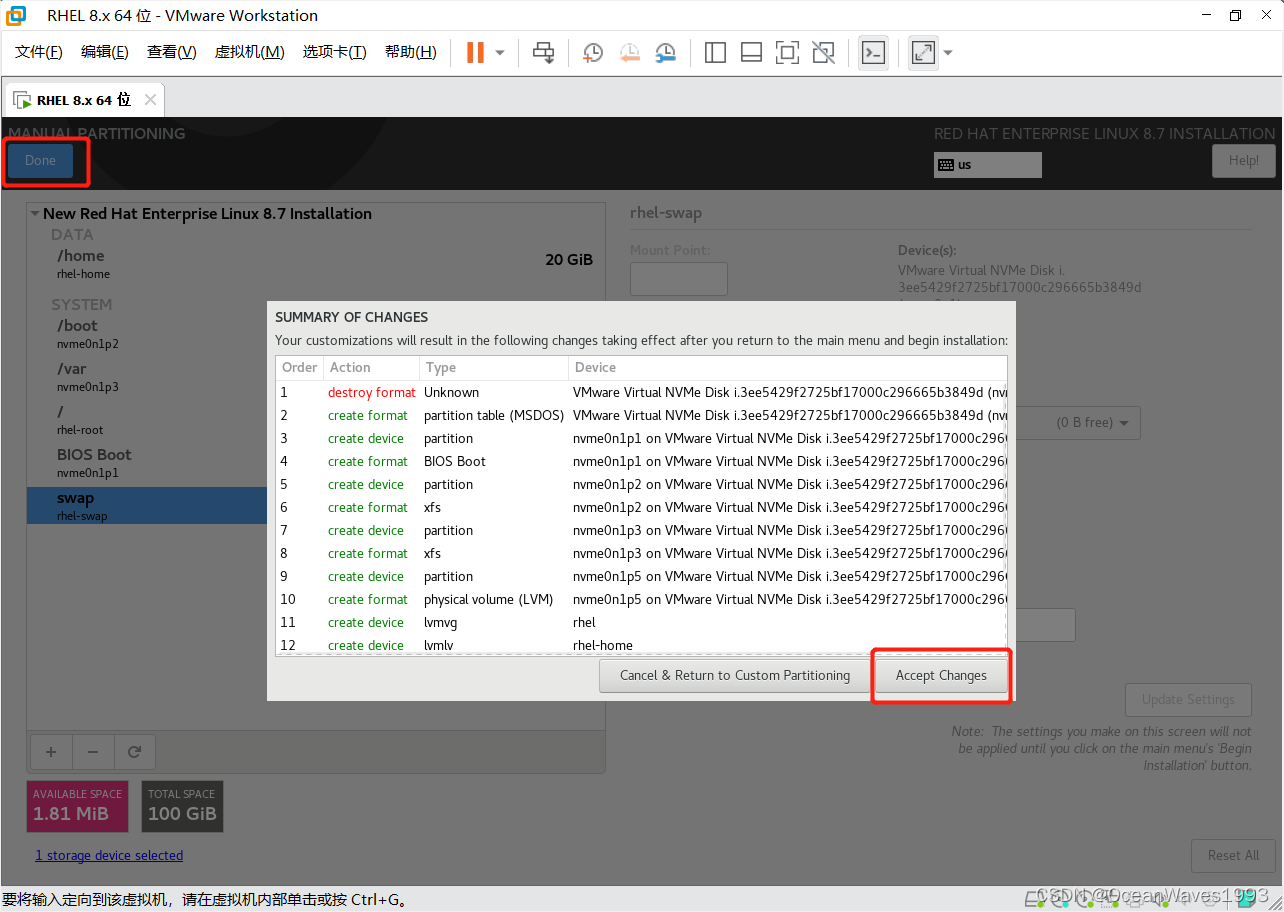Image resolution: width=1284 pixels, height=912 pixels.
Task: Revert to snapshot using the clock-arrow icon
Action: tap(629, 52)
